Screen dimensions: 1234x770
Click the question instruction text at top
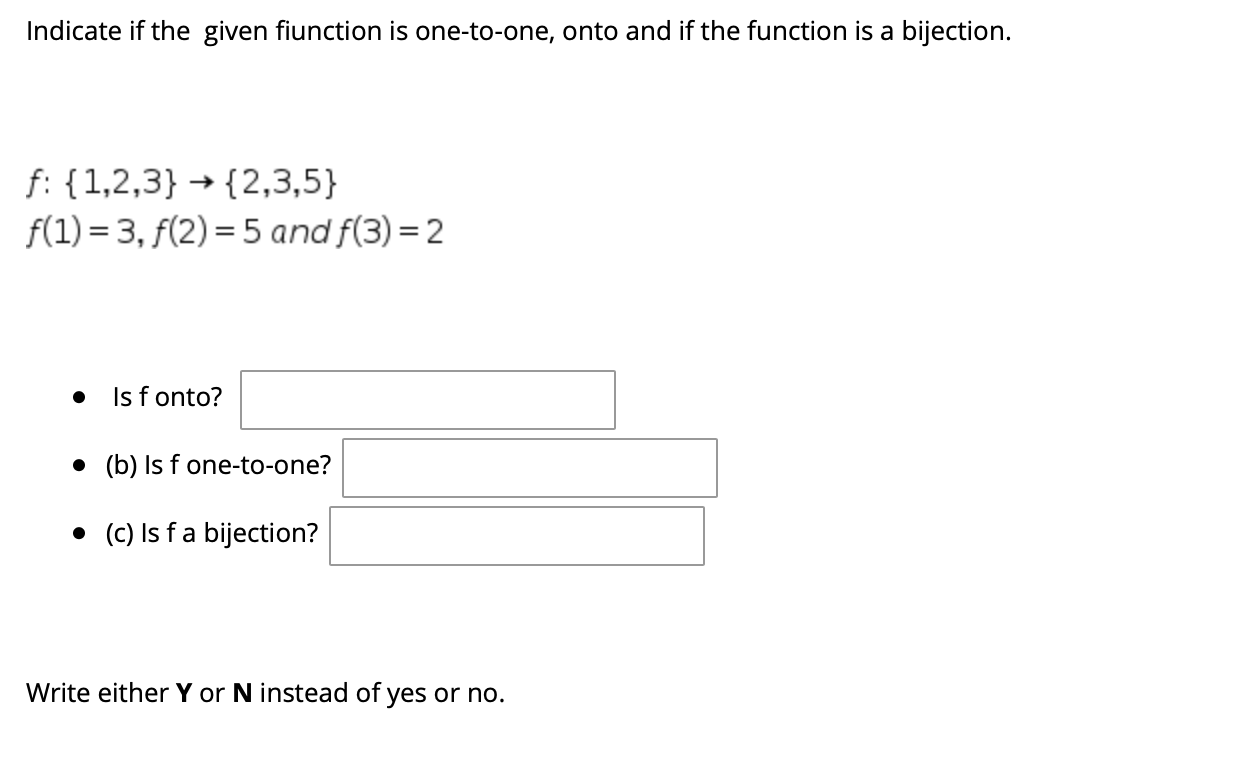pos(518,30)
